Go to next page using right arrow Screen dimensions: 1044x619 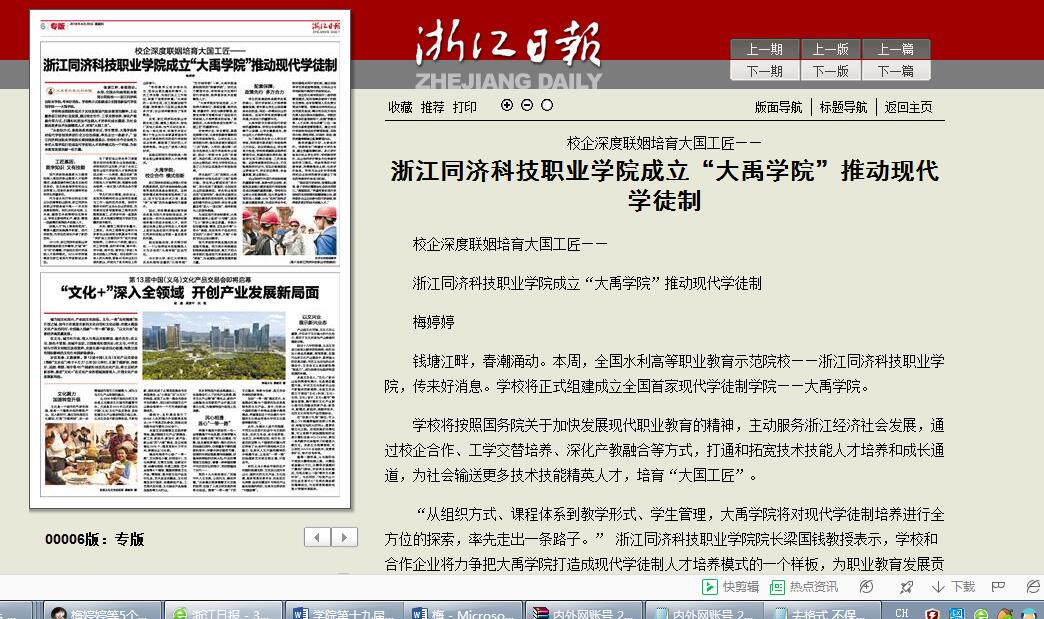344,537
